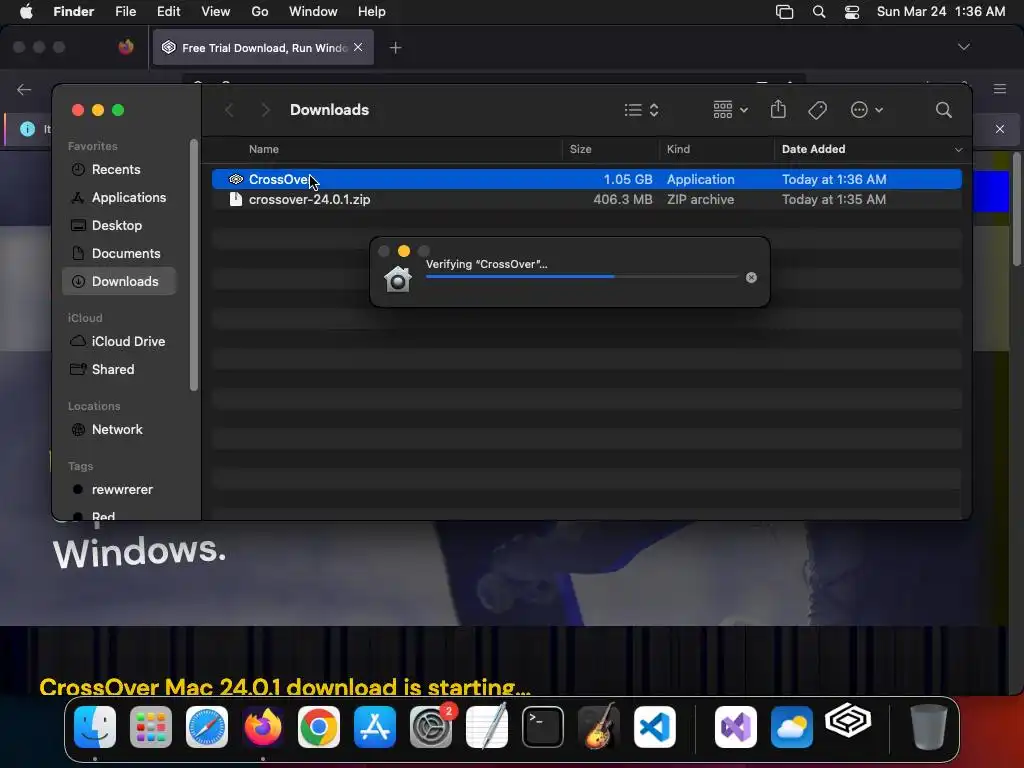Select the crossover-24.0.1.zip file
The height and width of the screenshot is (768, 1024).
click(586, 200)
